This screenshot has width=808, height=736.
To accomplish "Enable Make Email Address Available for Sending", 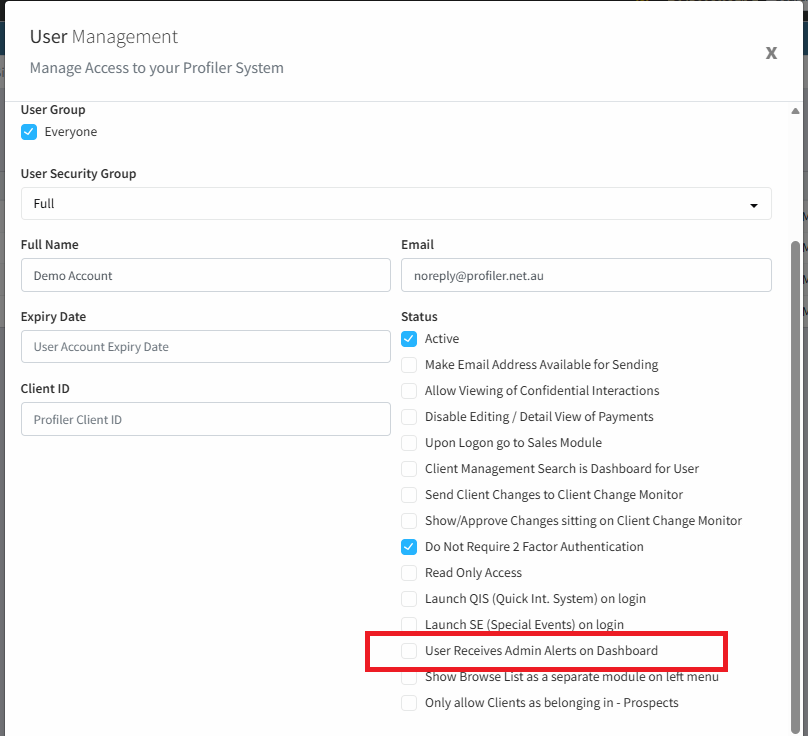I will pyautogui.click(x=409, y=365).
